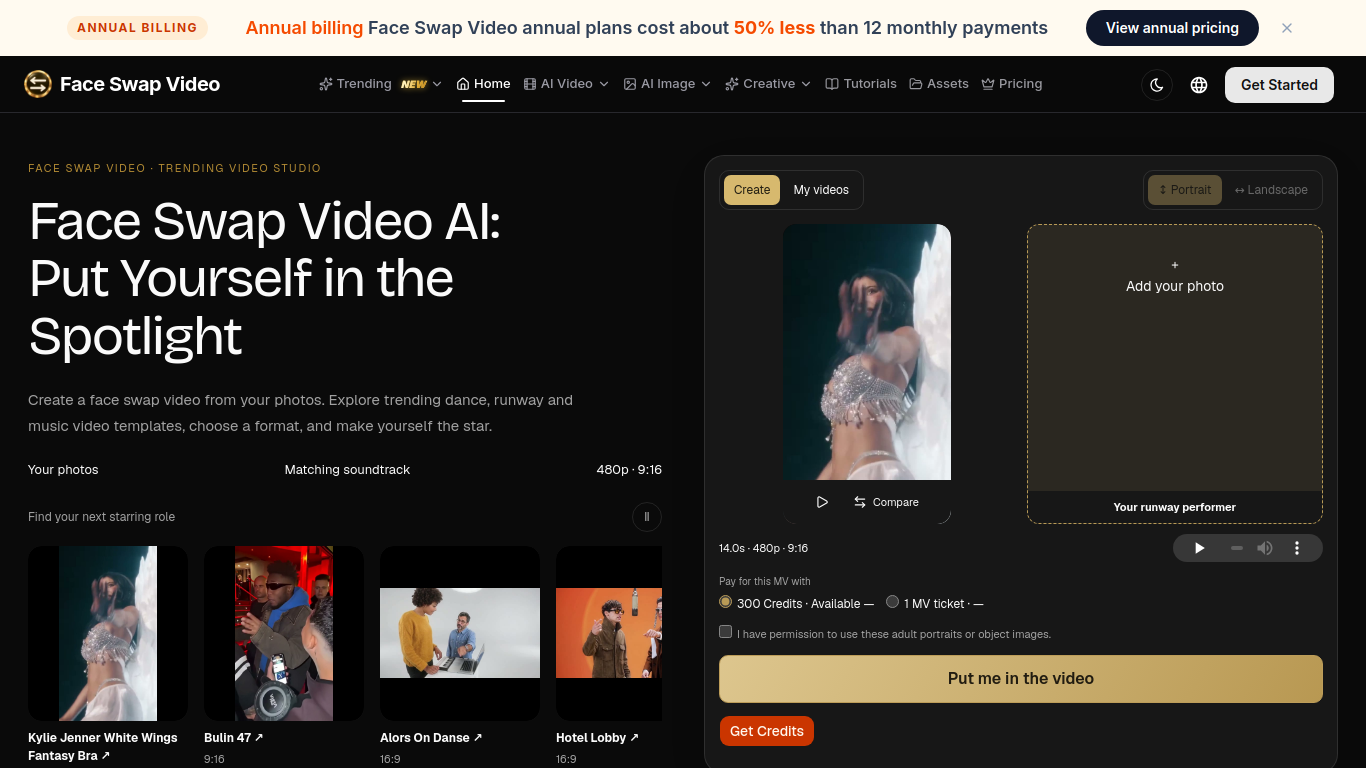
Task: Go to the Home nav item
Action: pos(484,84)
